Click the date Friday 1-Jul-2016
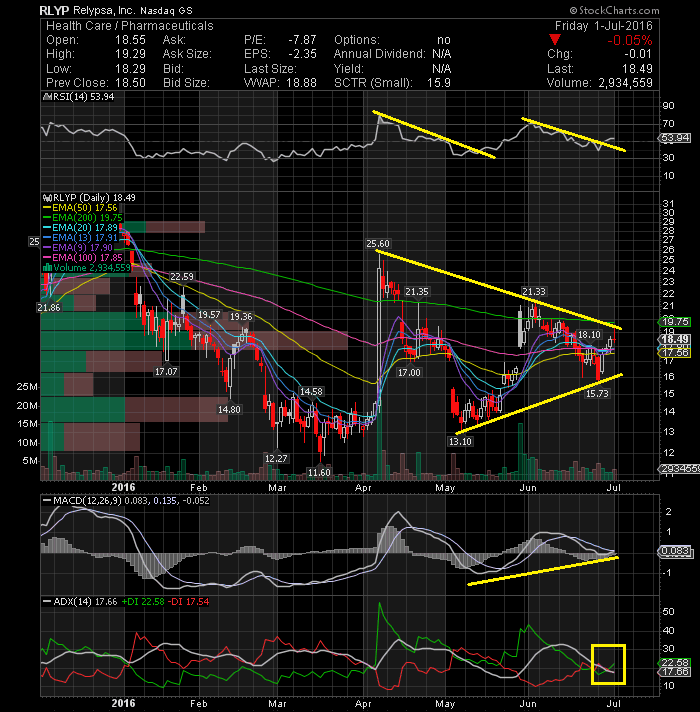 603,25
